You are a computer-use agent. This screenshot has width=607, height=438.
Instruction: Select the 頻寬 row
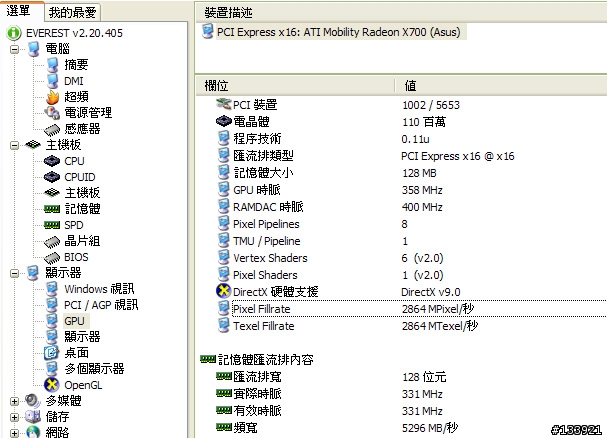coord(411,428)
